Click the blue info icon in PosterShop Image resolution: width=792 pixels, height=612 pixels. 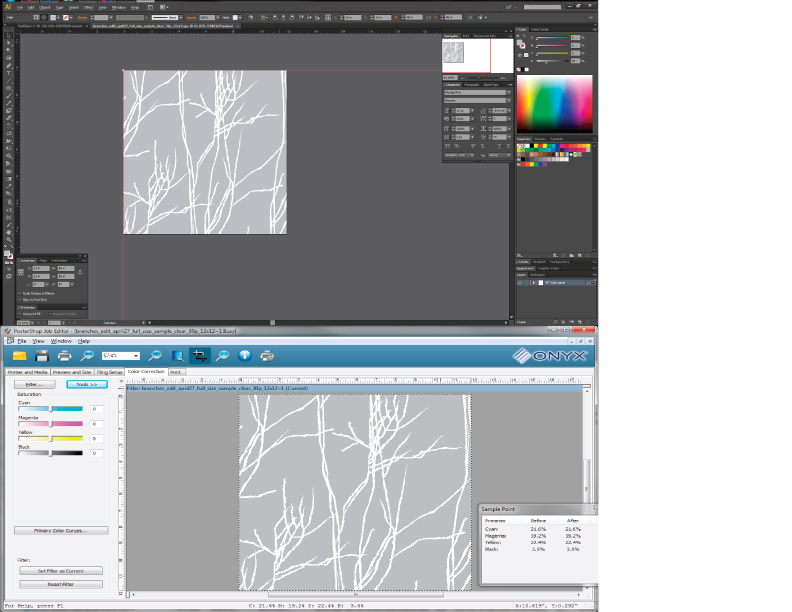[x=244, y=355]
